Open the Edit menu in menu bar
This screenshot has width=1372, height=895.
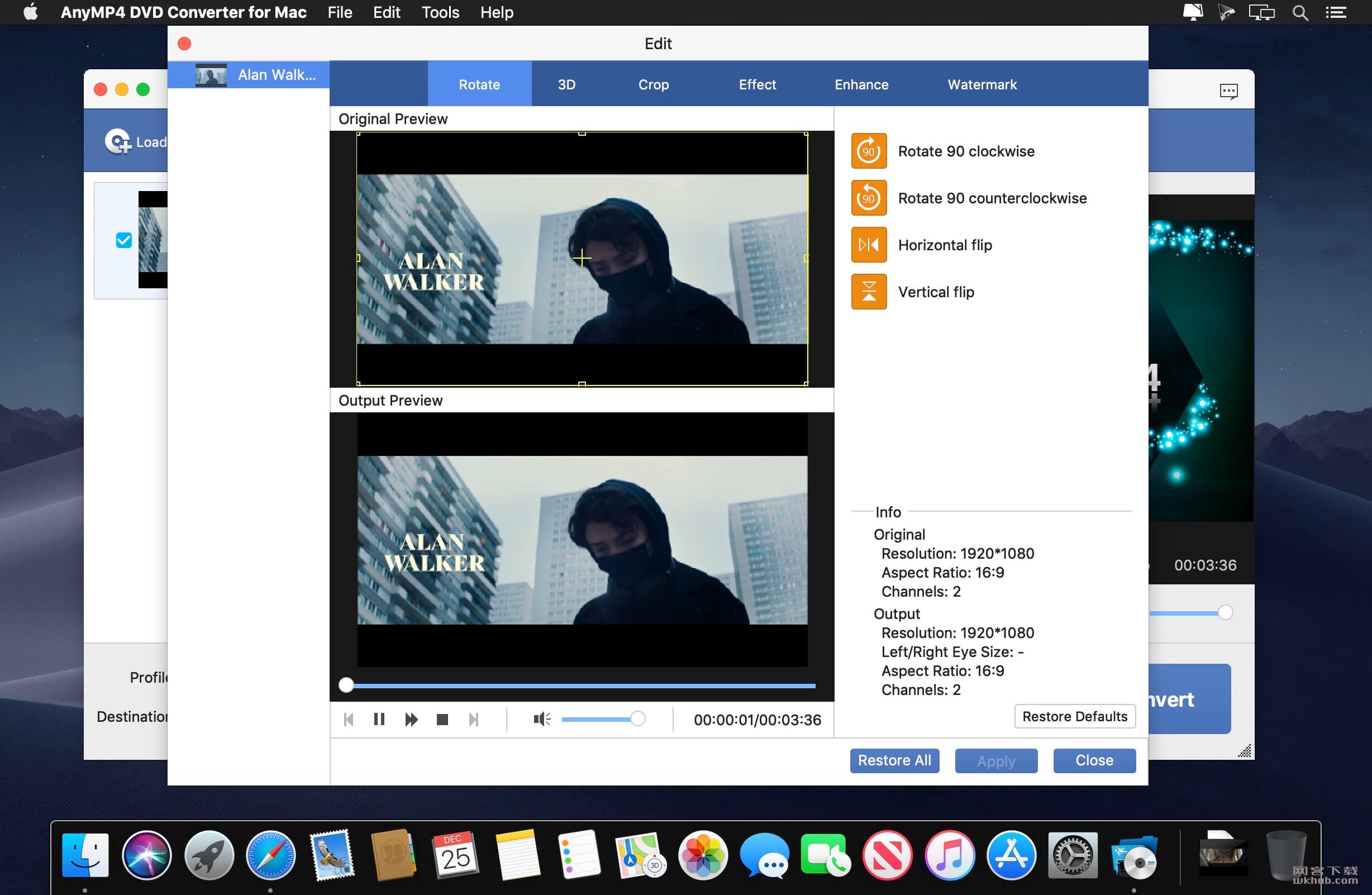(x=386, y=12)
